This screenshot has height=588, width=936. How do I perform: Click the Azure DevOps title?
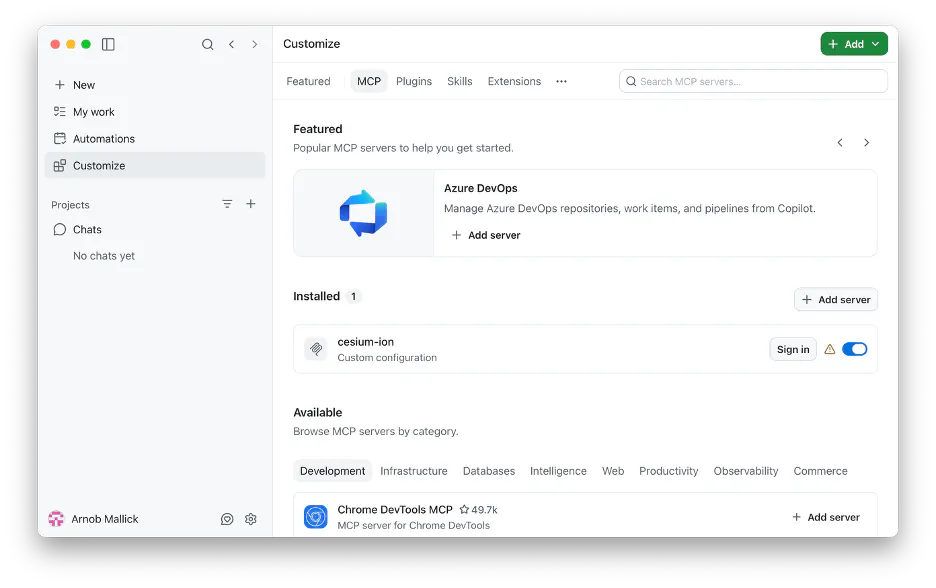coord(481,188)
